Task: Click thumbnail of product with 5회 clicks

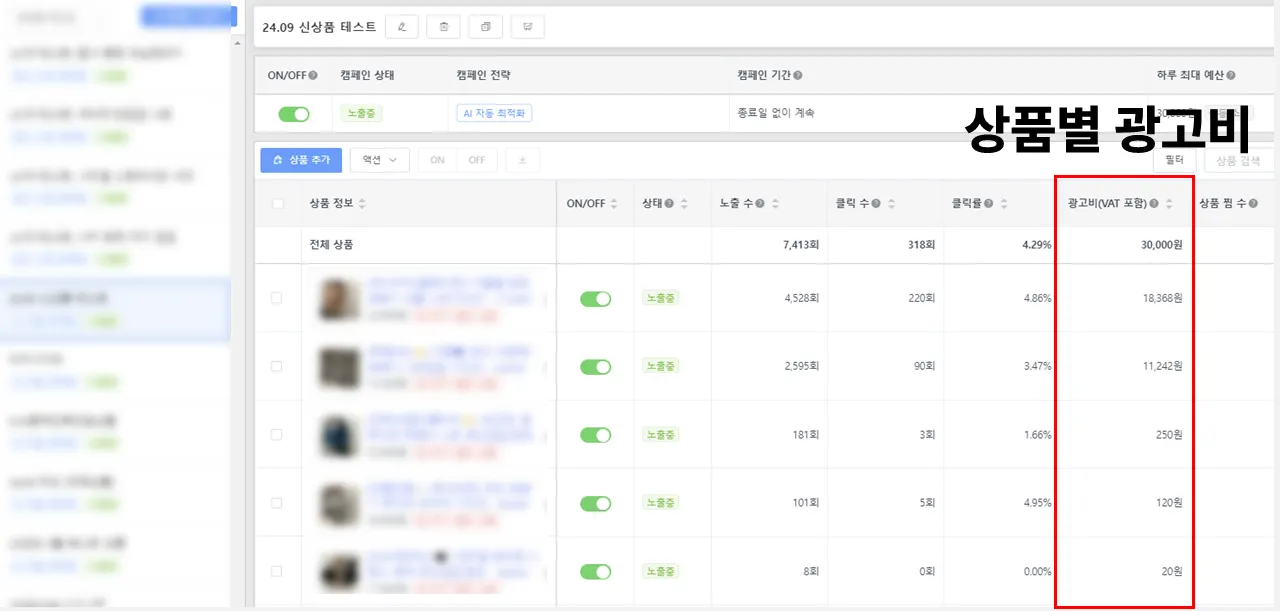Action: point(339,503)
